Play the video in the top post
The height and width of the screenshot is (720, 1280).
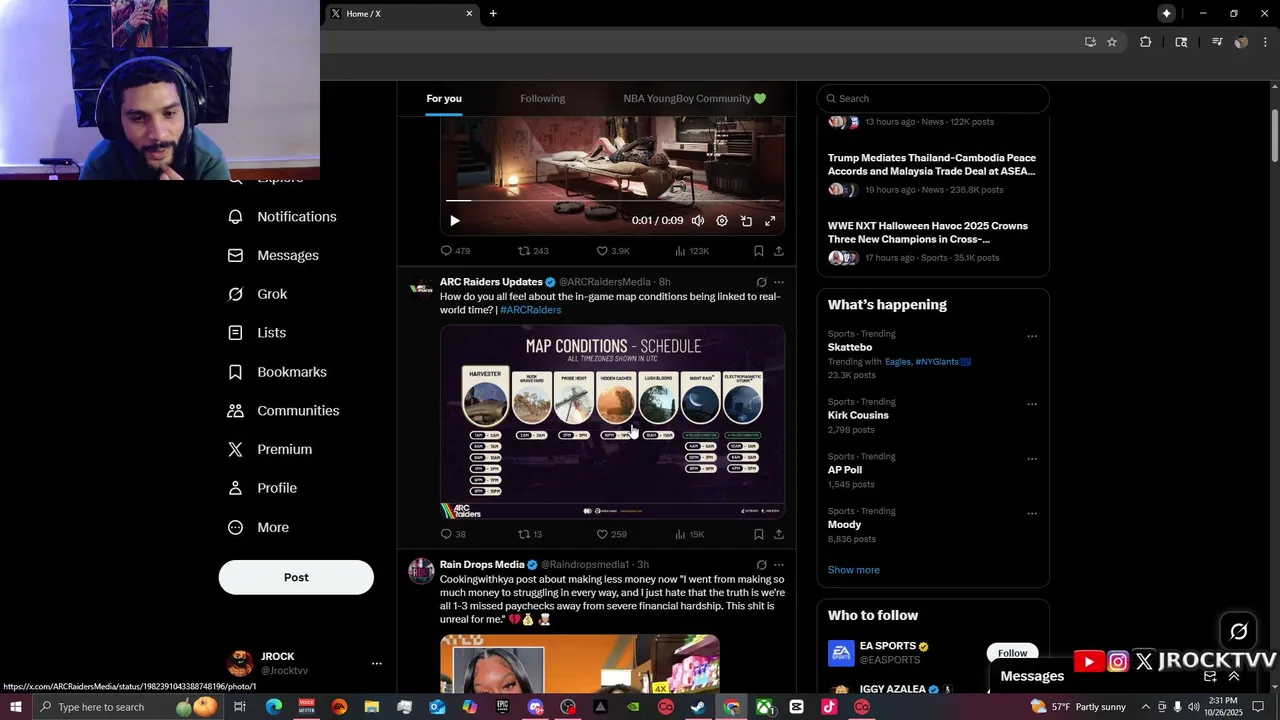coord(454,221)
